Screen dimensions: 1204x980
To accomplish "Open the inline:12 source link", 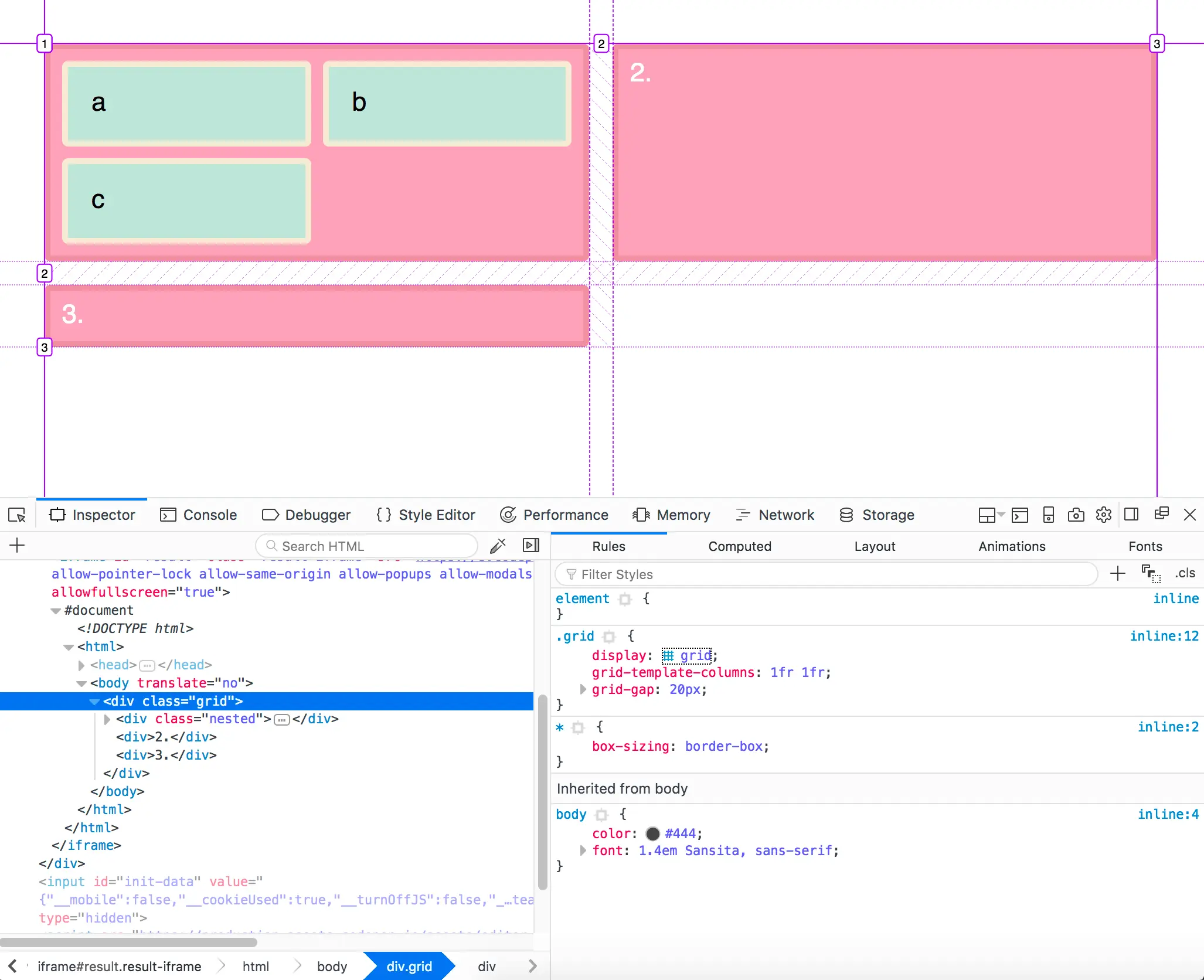I will [x=1164, y=636].
